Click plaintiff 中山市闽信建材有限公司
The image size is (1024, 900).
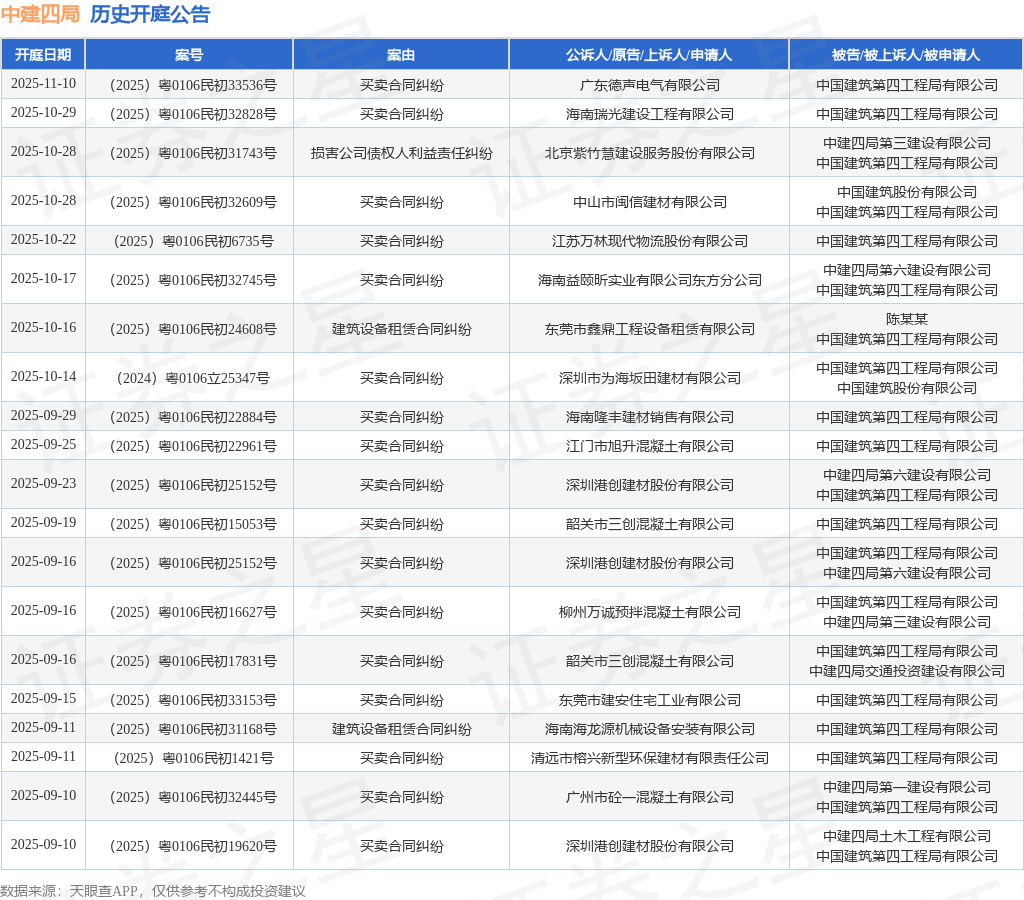coord(650,202)
